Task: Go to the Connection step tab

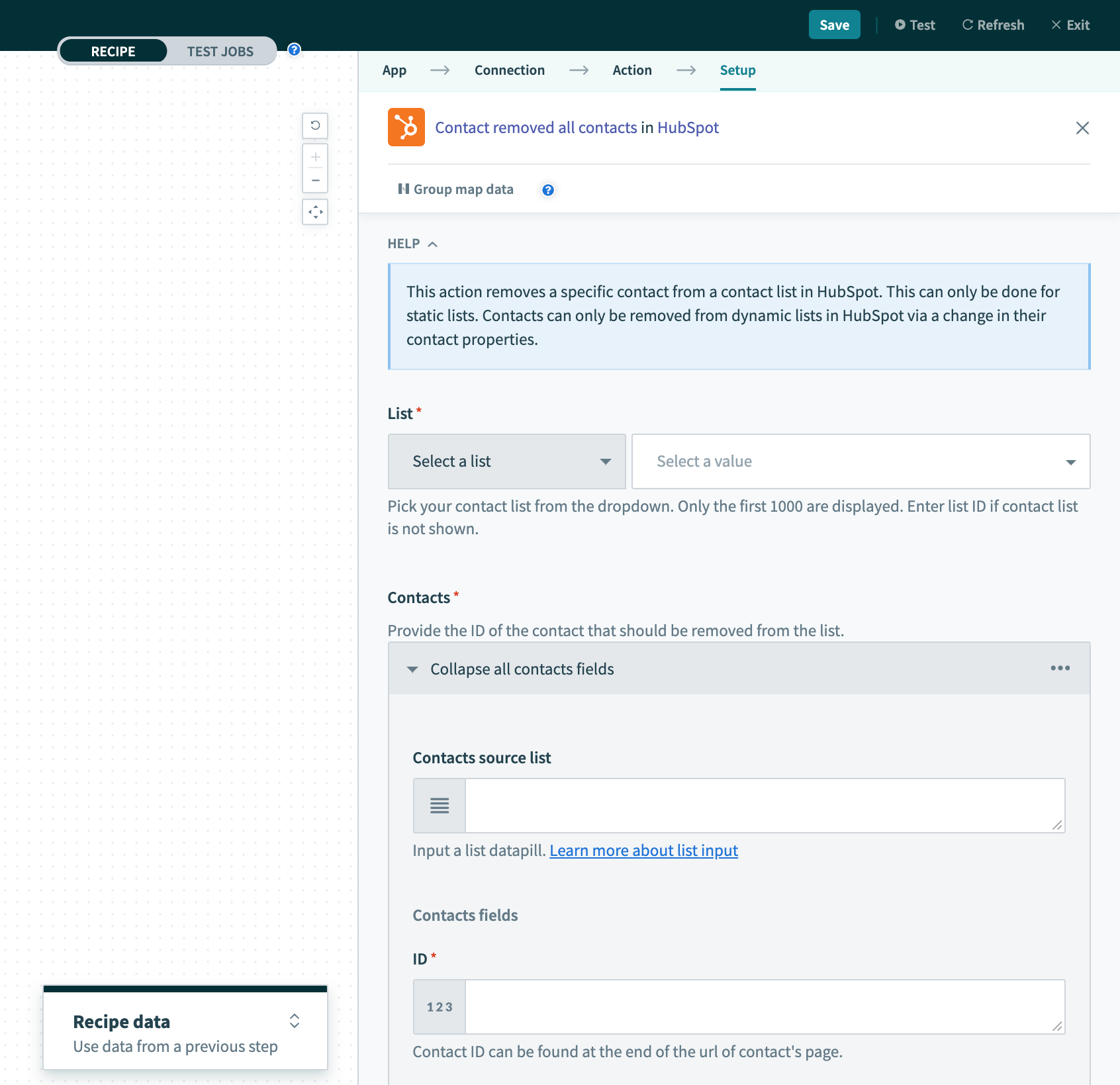Action: (509, 70)
